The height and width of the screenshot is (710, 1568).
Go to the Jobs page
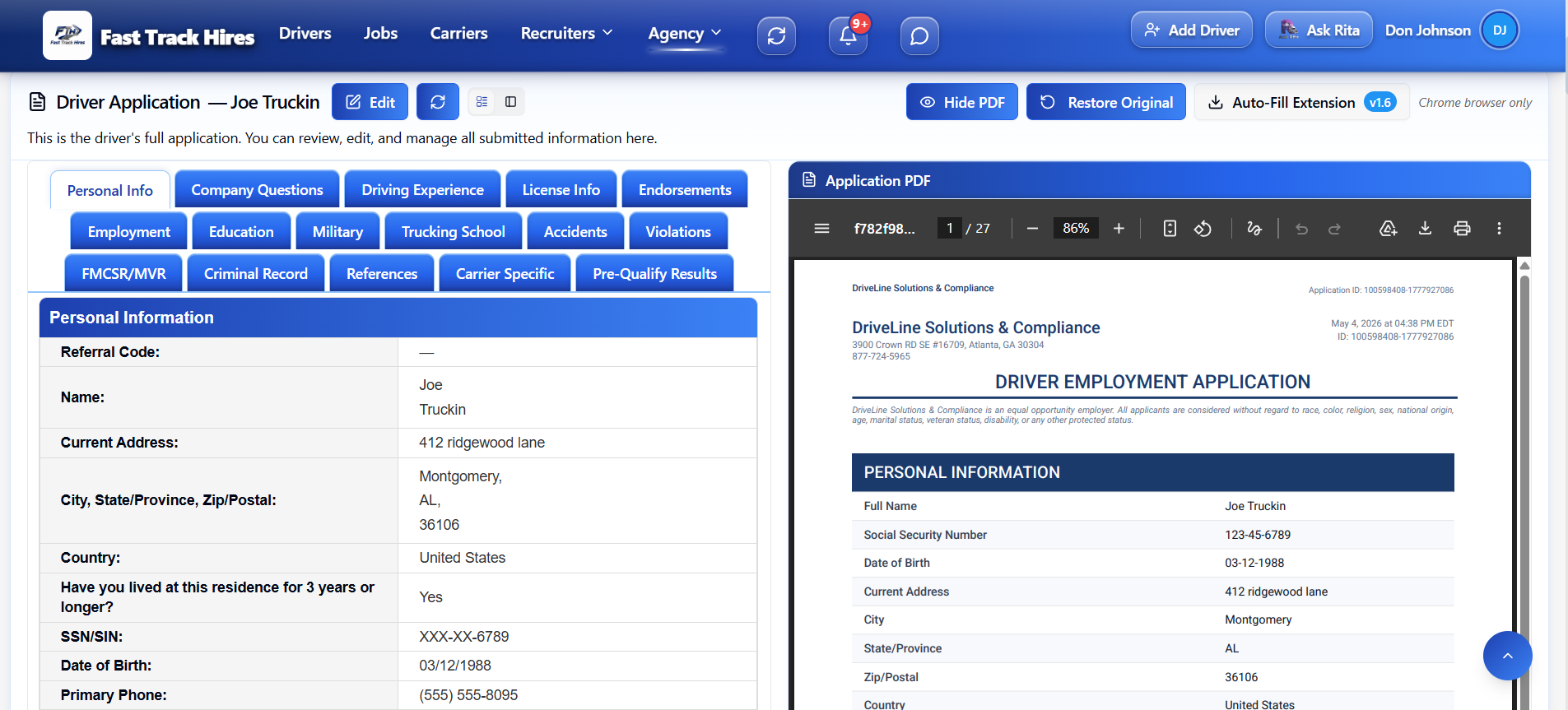[x=380, y=33]
